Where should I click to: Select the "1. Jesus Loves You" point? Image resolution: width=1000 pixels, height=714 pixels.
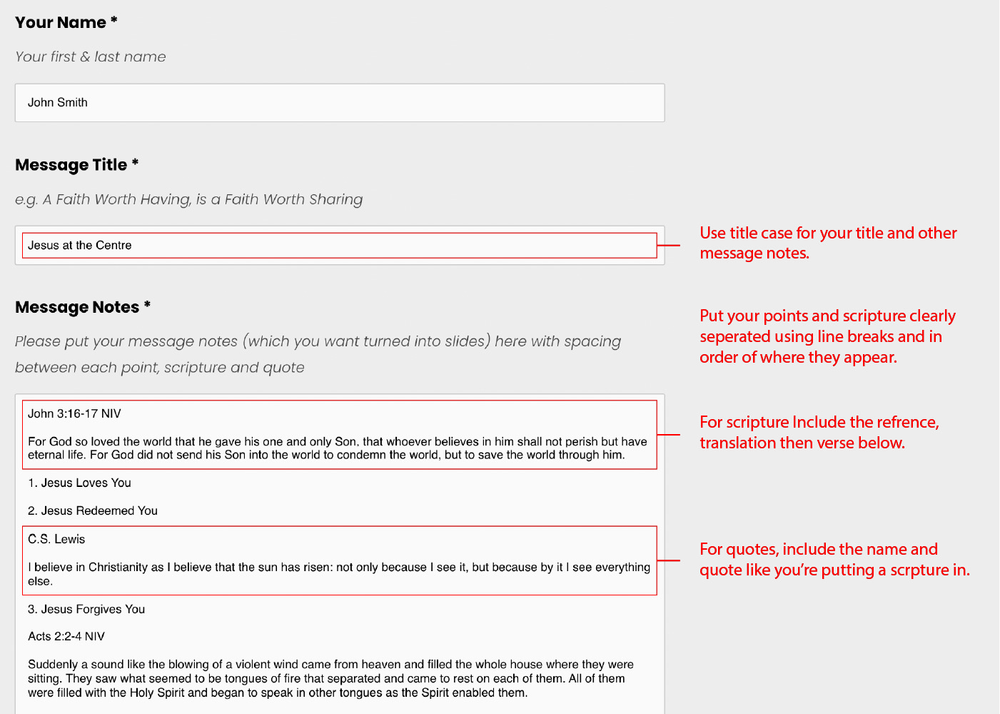pos(80,483)
